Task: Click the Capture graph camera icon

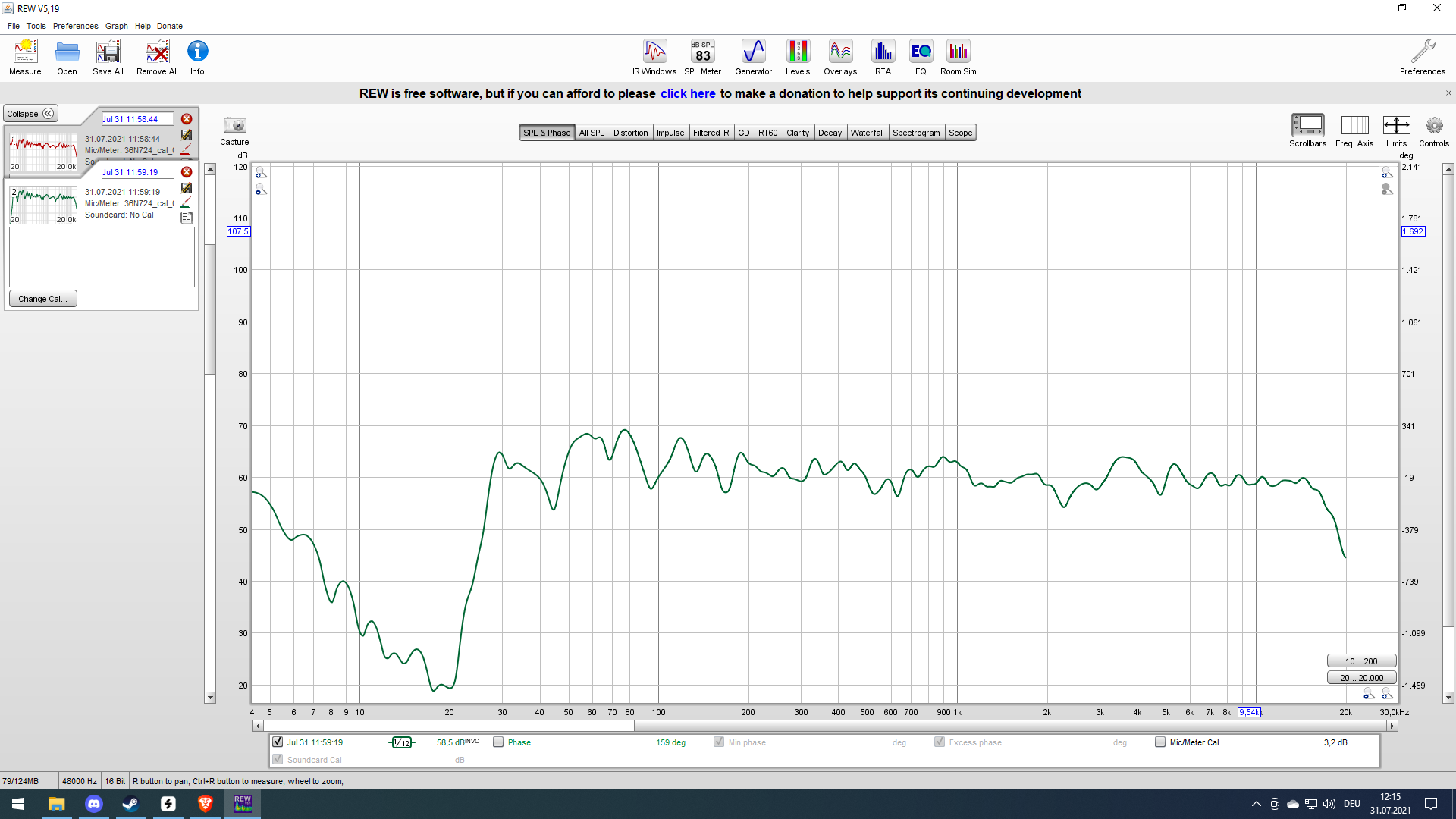Action: coord(234,126)
